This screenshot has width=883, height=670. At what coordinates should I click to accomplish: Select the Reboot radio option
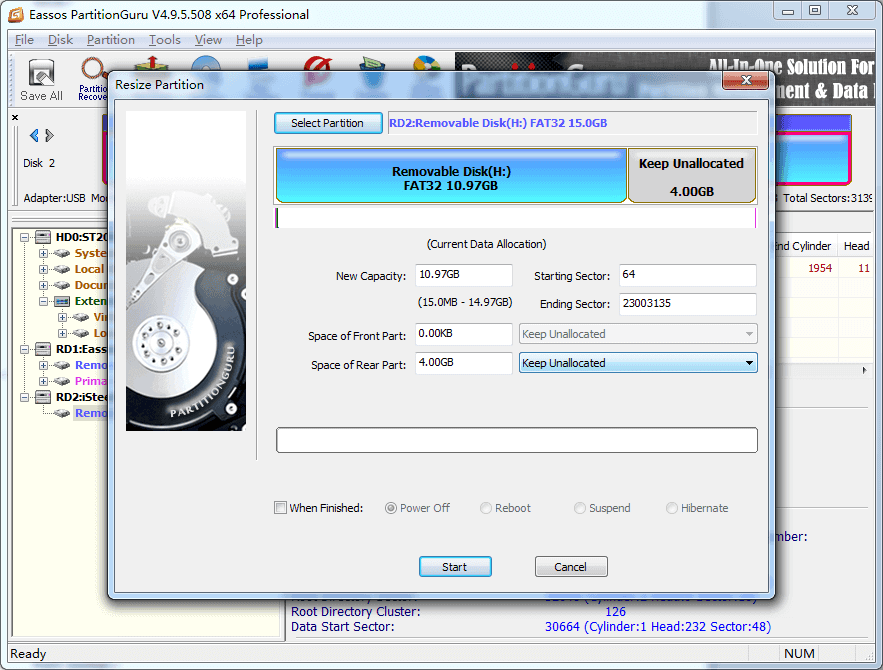click(485, 508)
